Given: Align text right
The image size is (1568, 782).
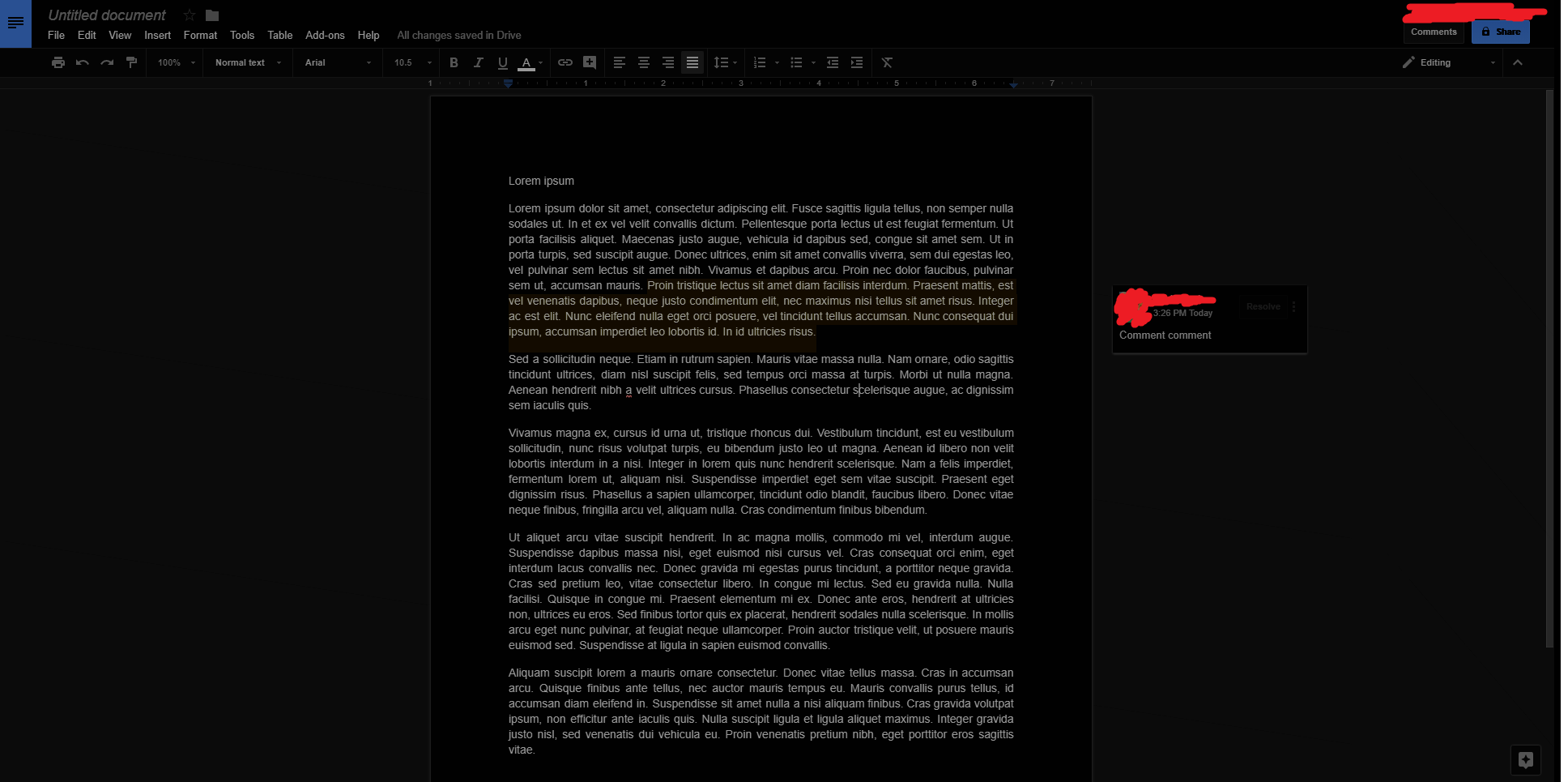Looking at the screenshot, I should 668,62.
